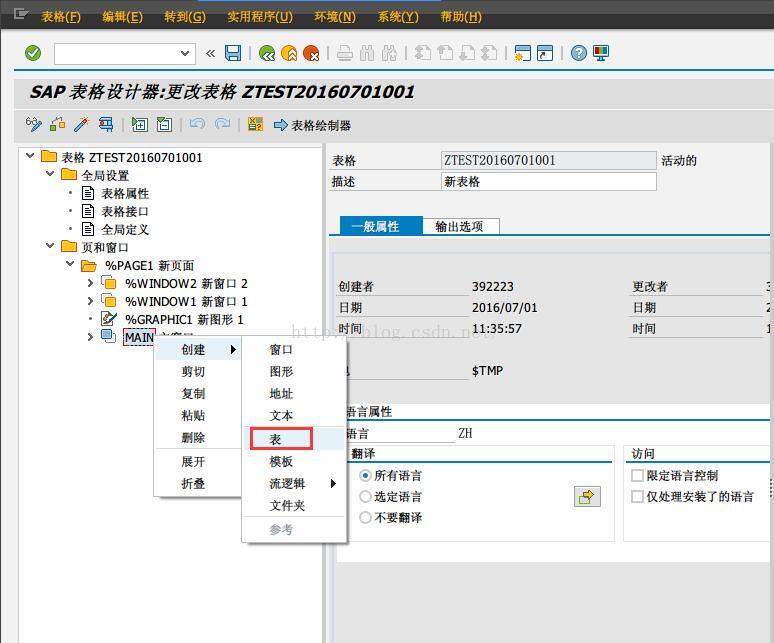
Task: Click the Generate Shortcut icon
Action: point(545,53)
